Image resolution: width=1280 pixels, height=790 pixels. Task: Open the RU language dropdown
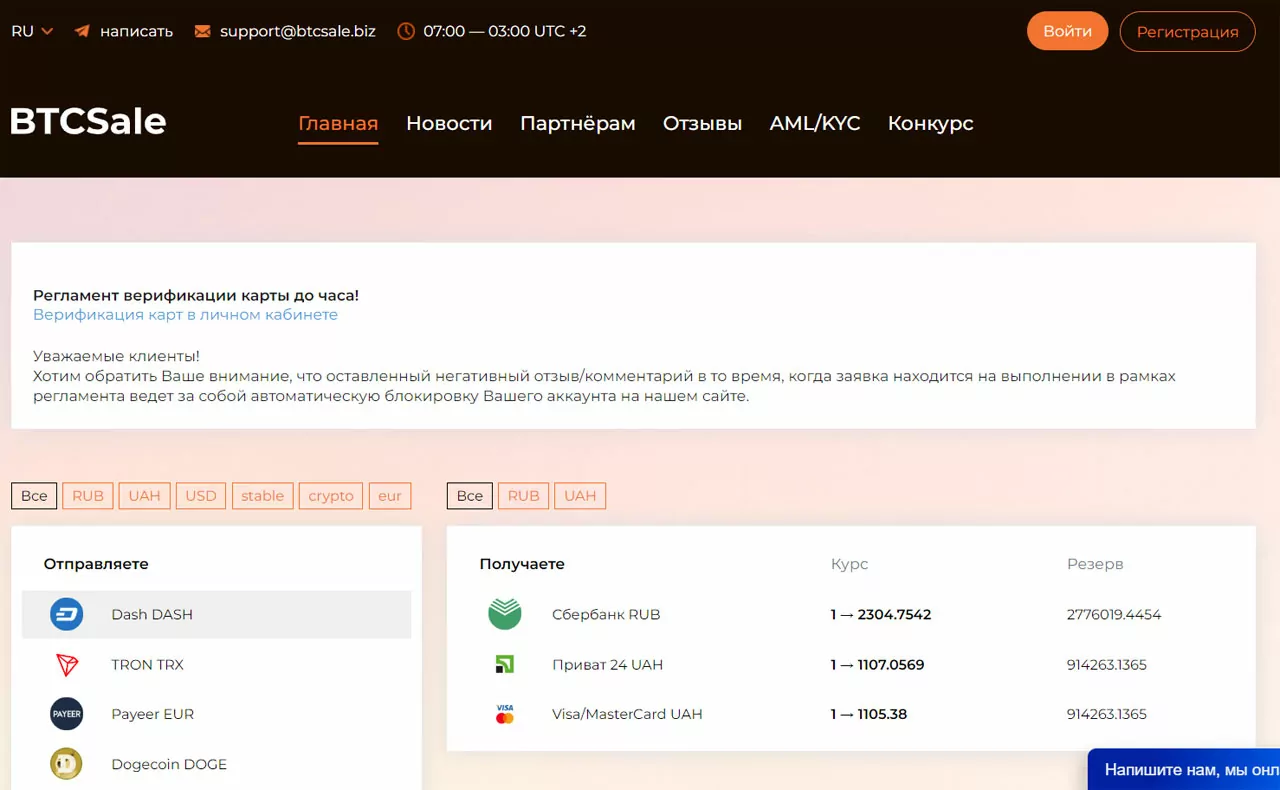coord(32,31)
